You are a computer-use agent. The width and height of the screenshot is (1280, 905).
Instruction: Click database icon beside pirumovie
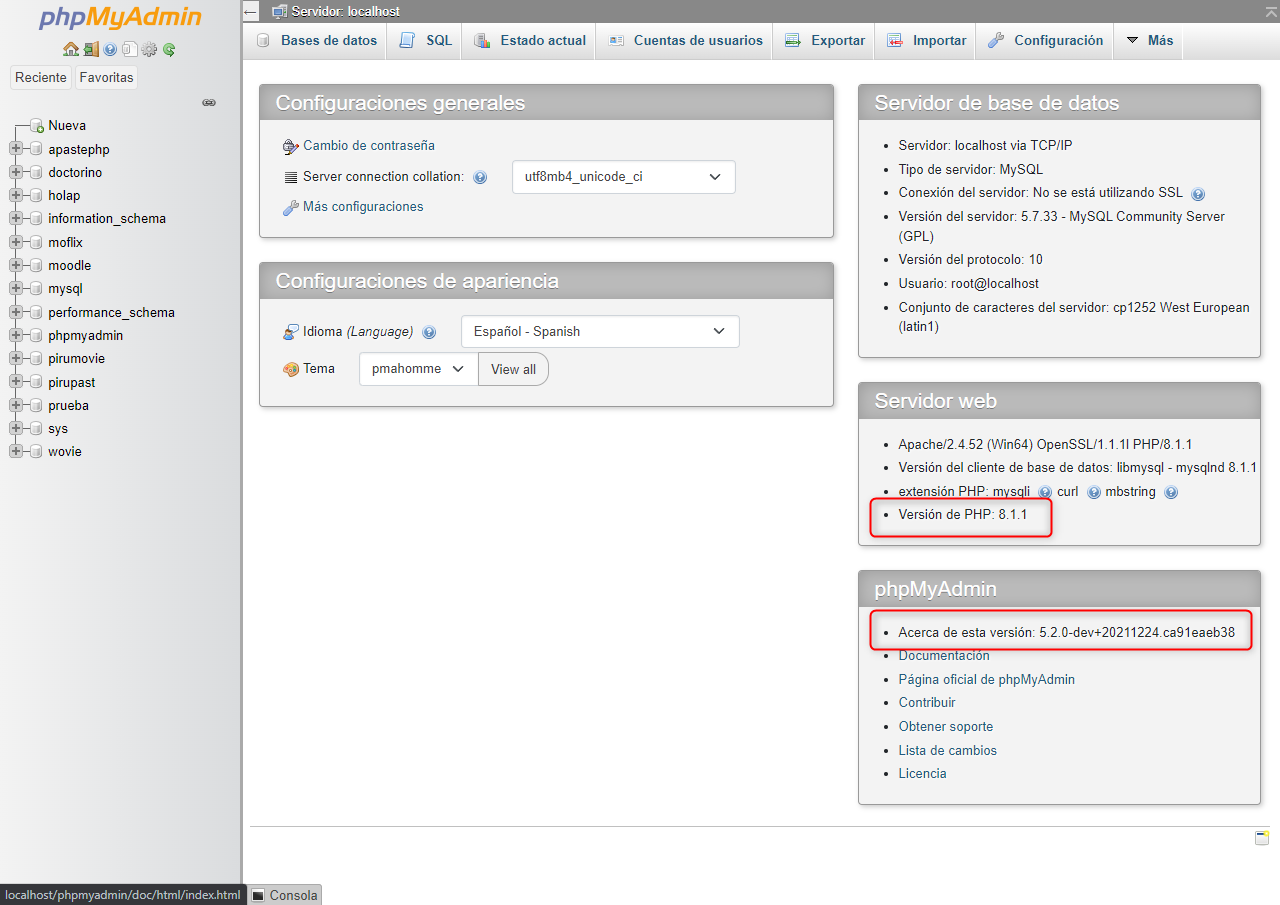[37, 359]
